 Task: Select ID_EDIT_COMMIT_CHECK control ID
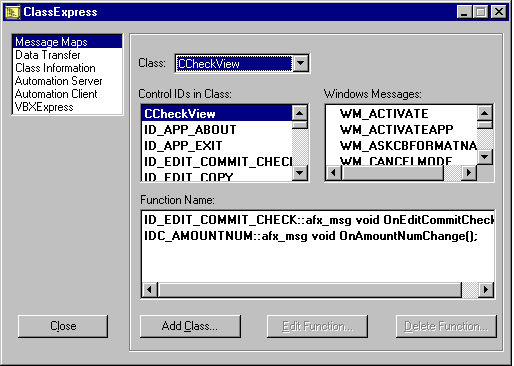[217, 161]
